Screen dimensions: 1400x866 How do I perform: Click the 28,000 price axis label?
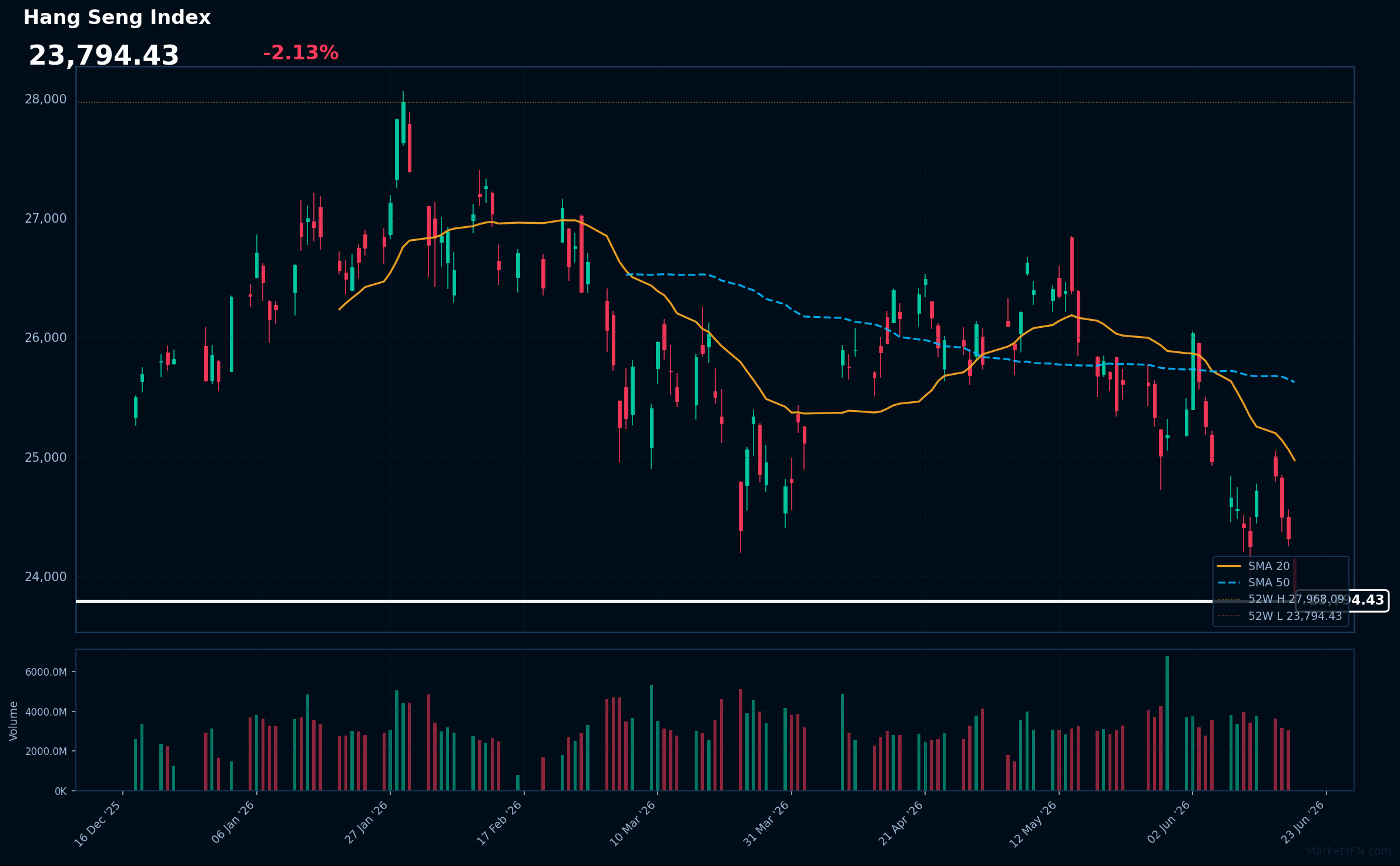46,99
